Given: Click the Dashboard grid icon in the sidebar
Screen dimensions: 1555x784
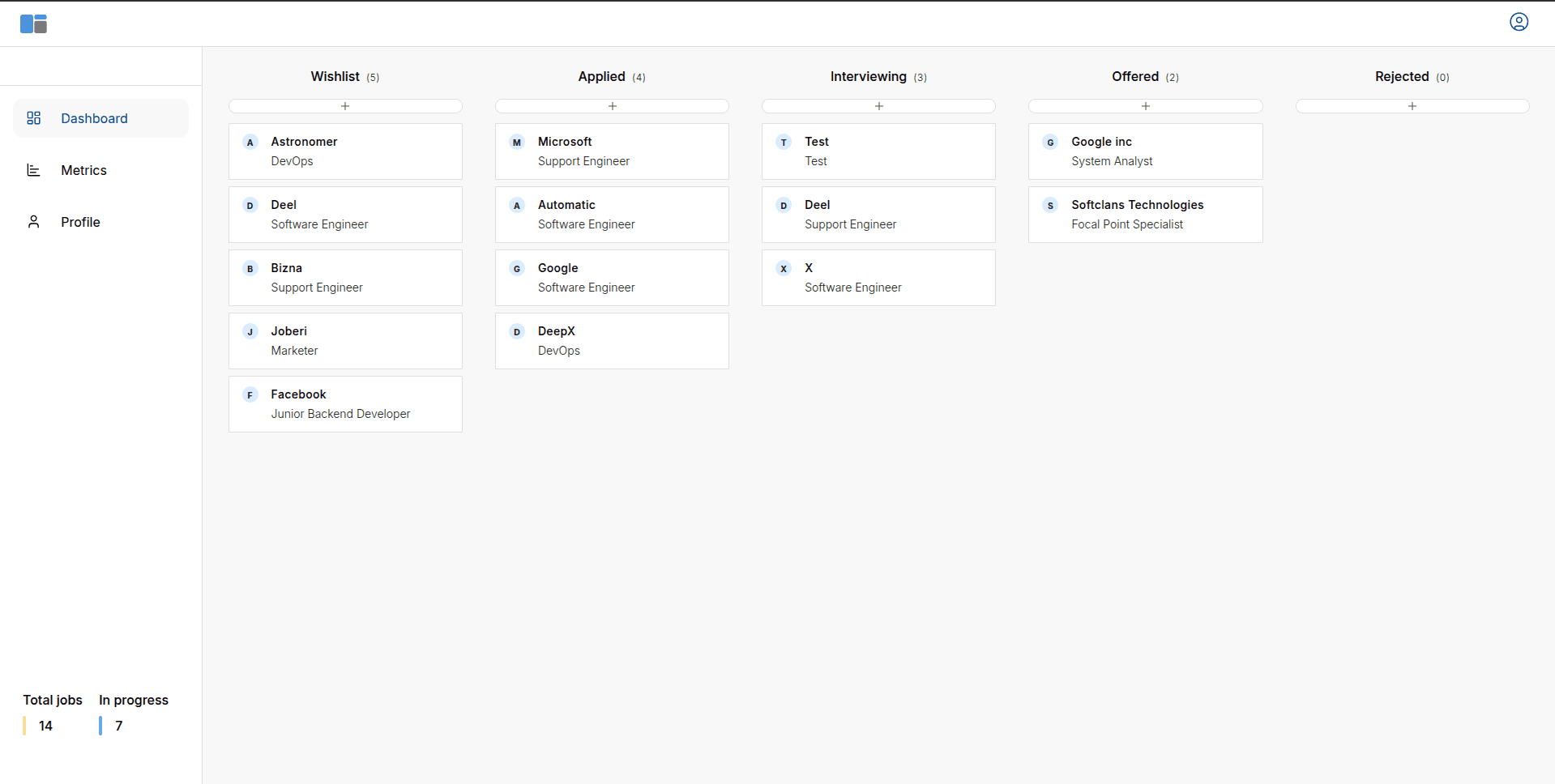Looking at the screenshot, I should 33,118.
